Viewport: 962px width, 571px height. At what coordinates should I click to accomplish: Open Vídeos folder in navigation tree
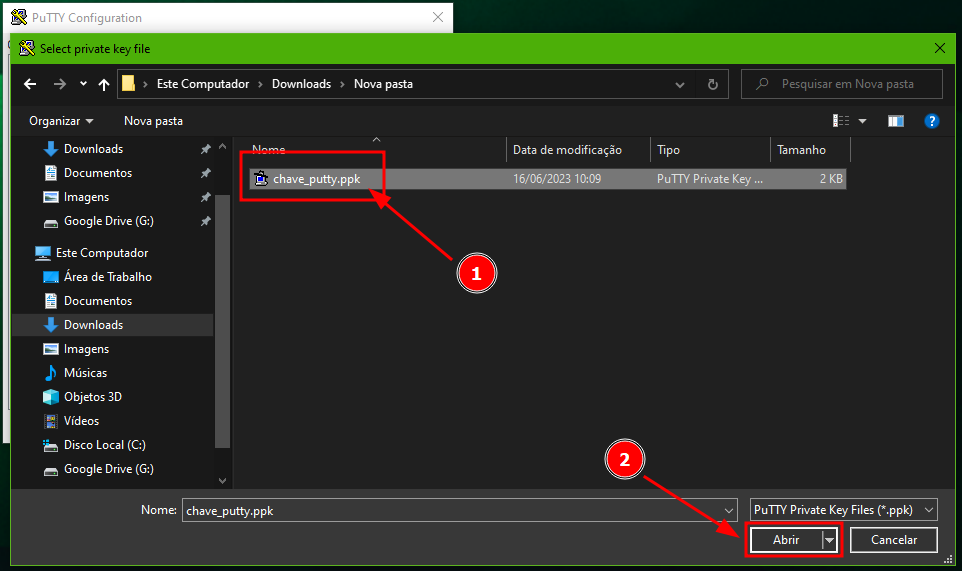click(x=81, y=421)
